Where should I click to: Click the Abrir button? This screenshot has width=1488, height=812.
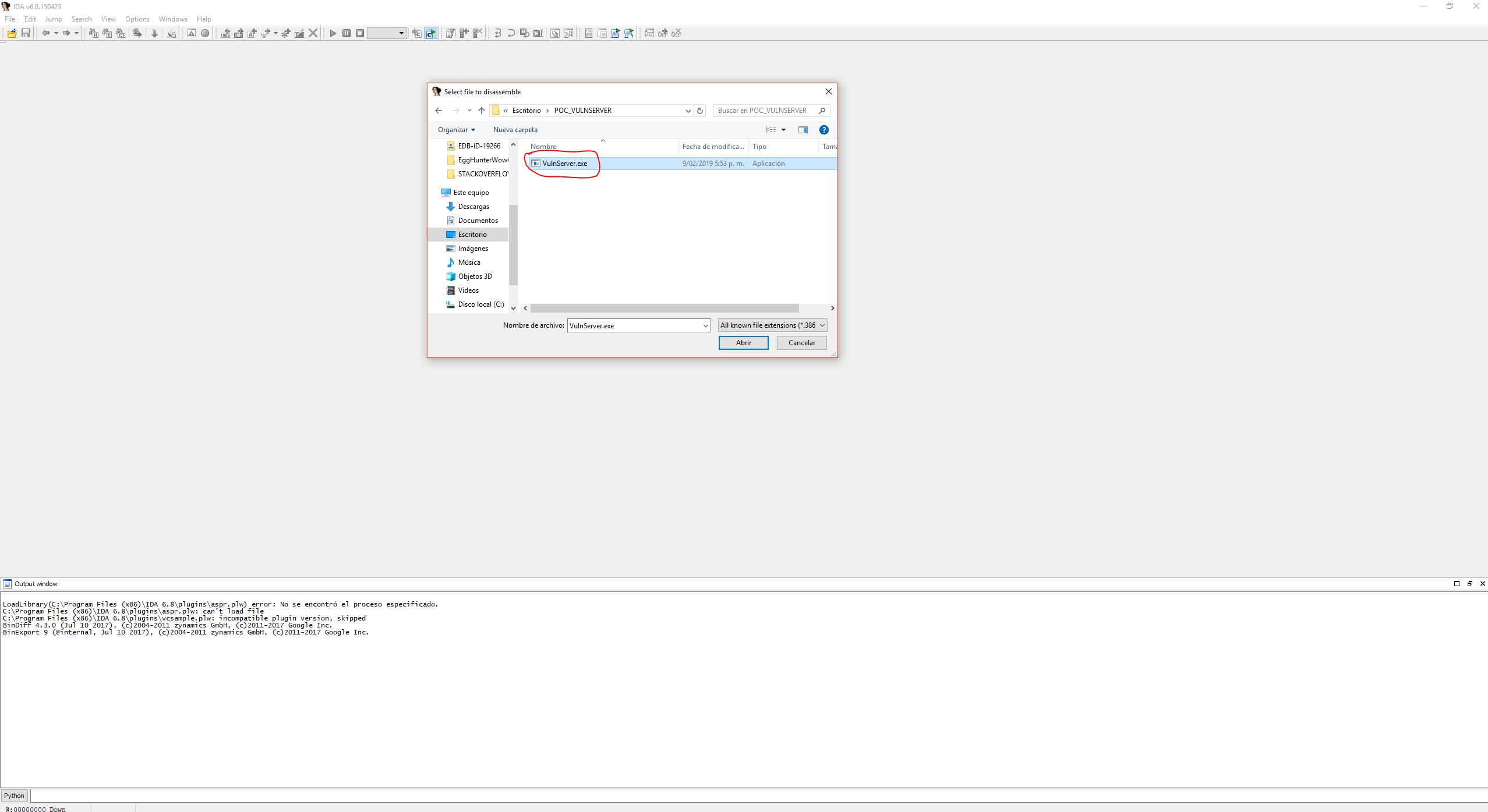click(743, 343)
